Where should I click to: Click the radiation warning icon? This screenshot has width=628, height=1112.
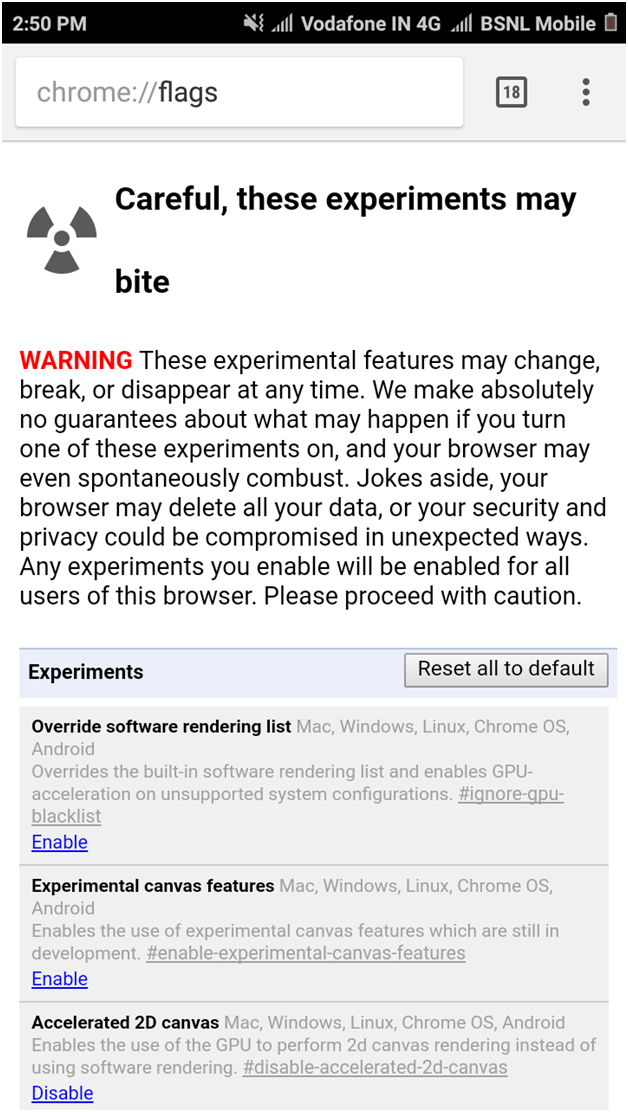coord(61,239)
